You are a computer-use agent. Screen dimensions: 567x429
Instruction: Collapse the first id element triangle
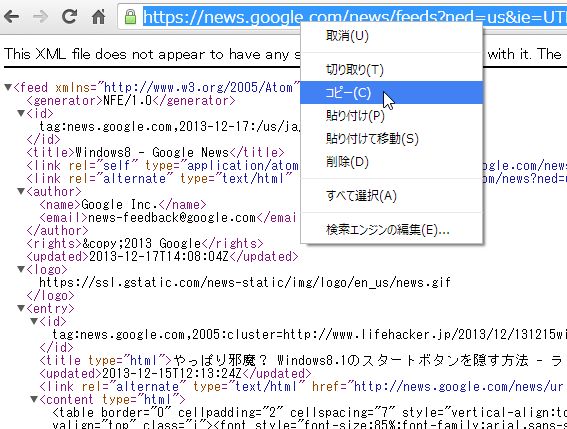click(21, 113)
